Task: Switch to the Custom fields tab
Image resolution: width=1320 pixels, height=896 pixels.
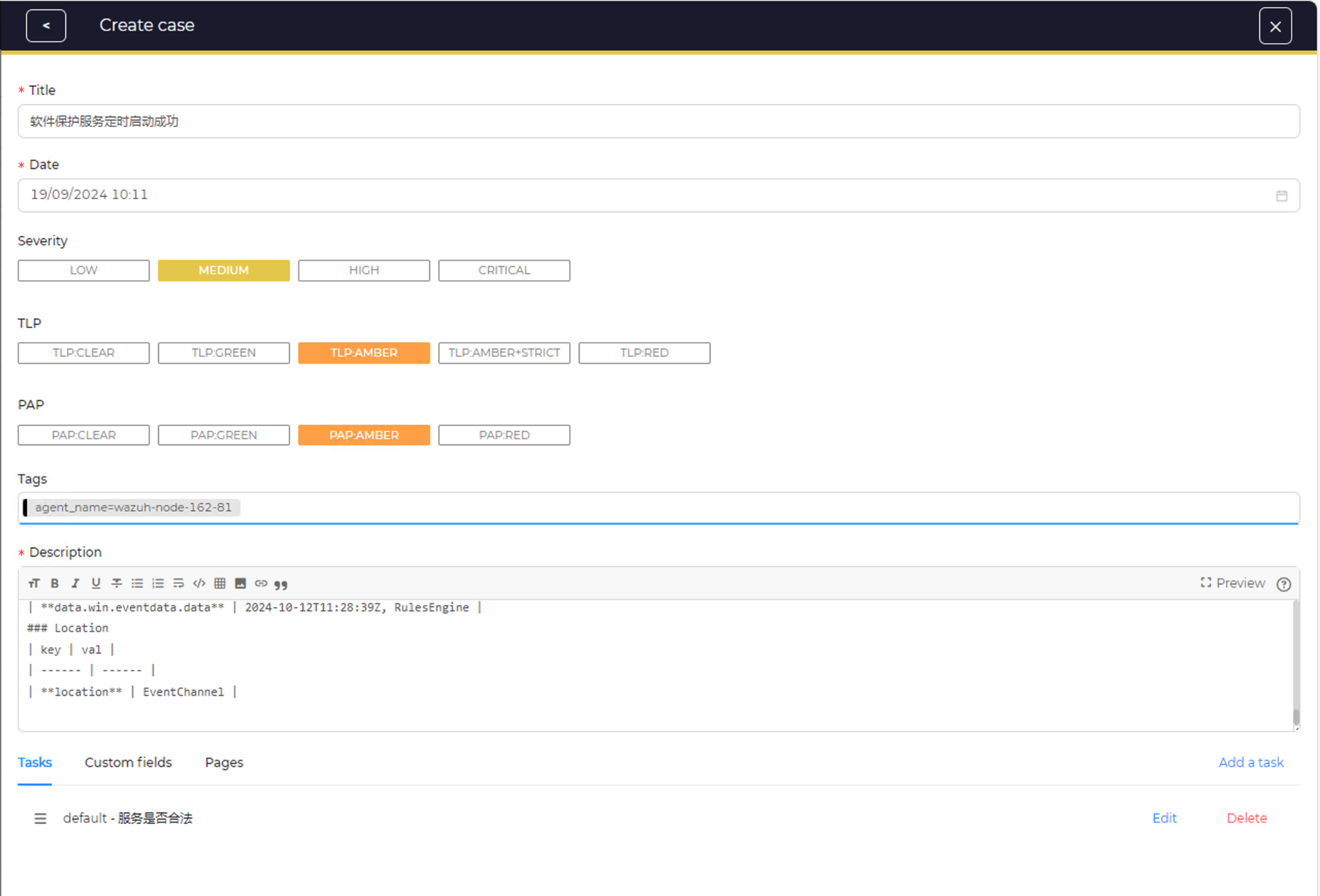Action: pyautogui.click(x=128, y=762)
